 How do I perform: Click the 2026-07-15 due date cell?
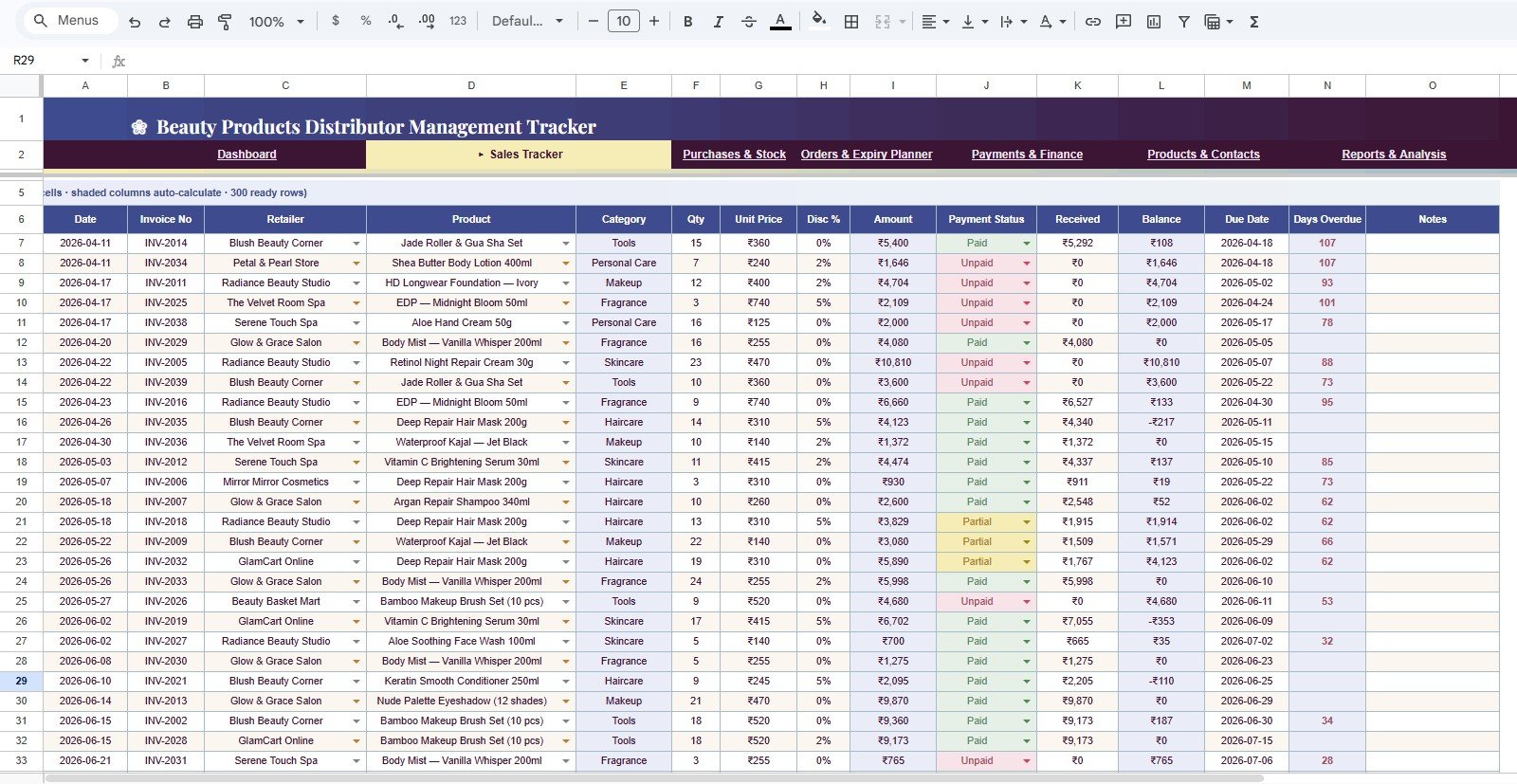point(1247,741)
